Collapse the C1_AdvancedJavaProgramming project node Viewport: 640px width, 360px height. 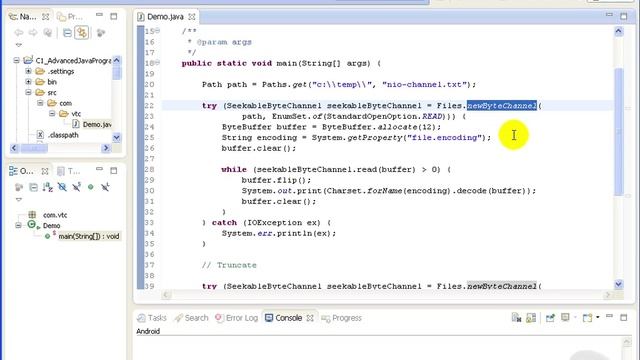[16, 60]
